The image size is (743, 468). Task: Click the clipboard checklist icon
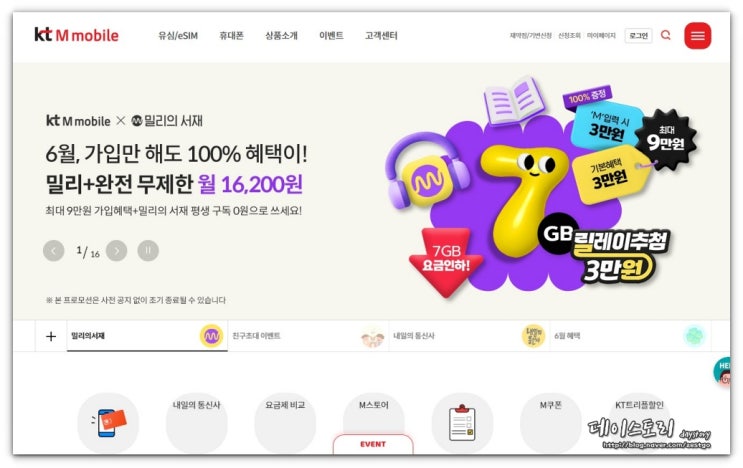click(x=462, y=423)
